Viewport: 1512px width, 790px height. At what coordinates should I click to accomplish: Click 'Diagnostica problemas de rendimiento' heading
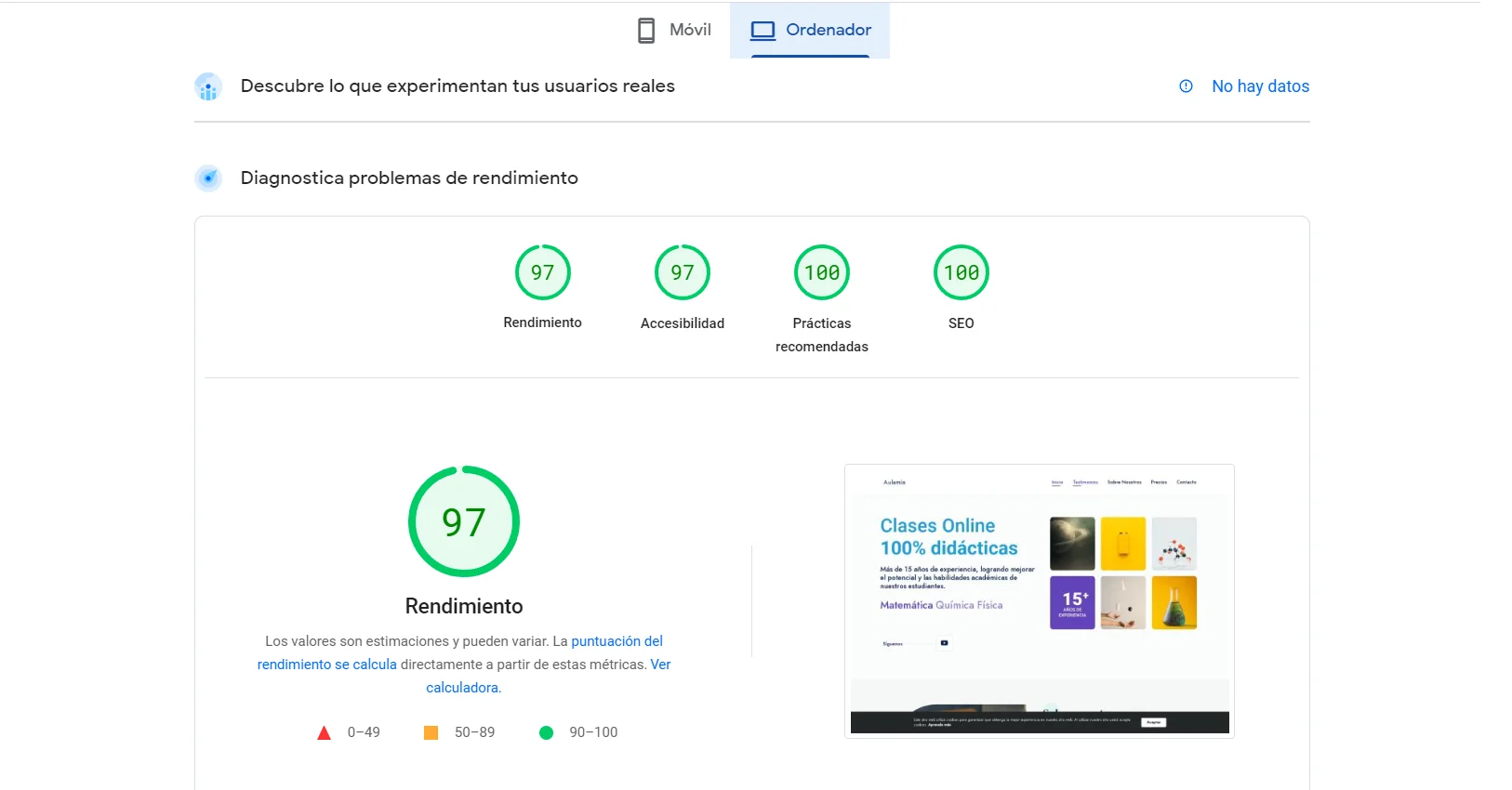click(x=409, y=178)
